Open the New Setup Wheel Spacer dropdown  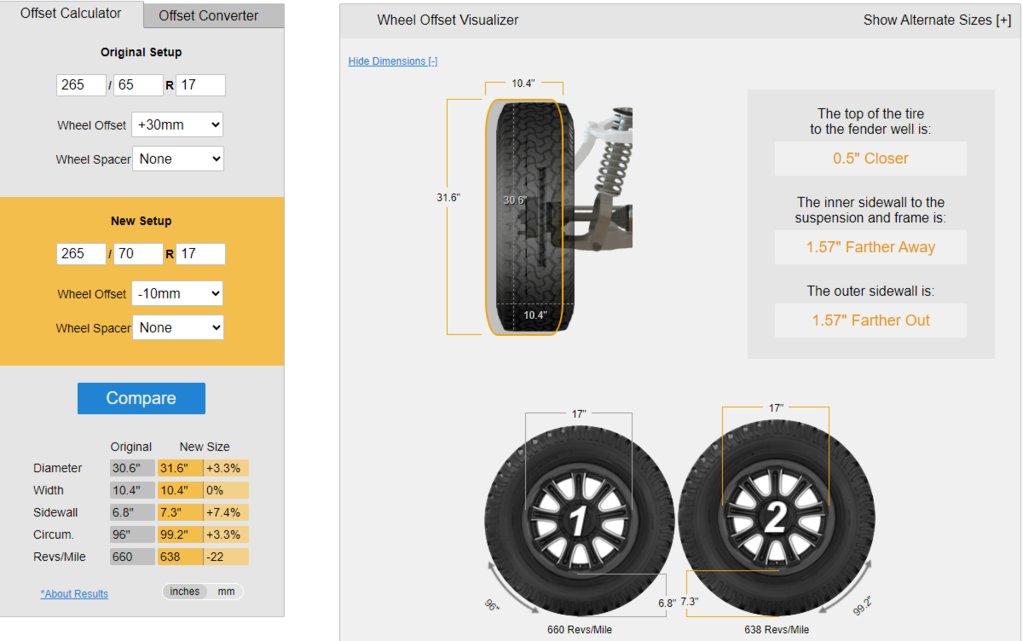[177, 328]
